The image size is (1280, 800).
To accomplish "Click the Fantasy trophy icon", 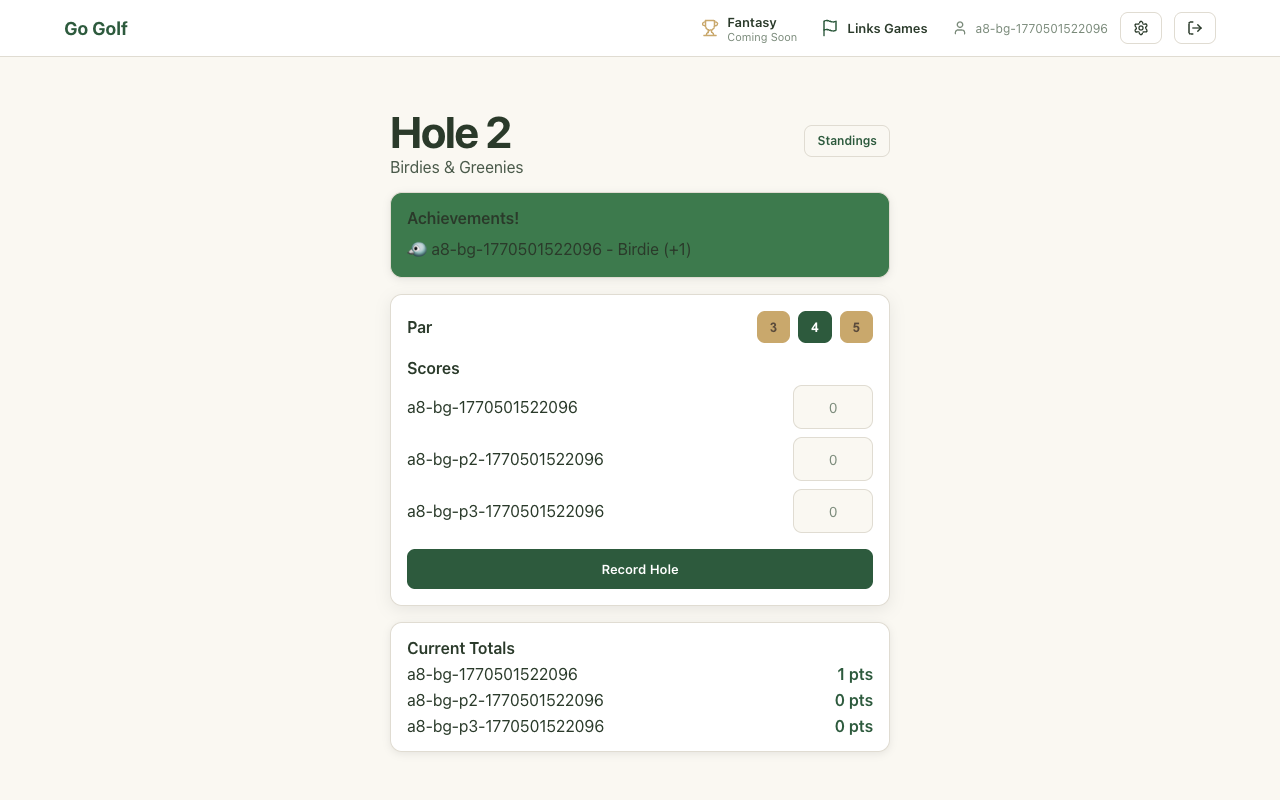I will click(x=710, y=29).
